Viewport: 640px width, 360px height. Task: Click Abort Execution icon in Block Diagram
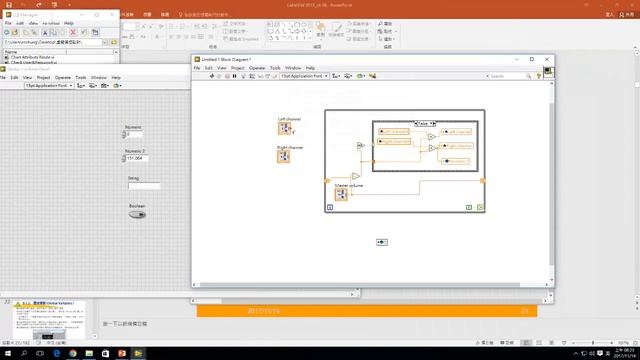227,76
